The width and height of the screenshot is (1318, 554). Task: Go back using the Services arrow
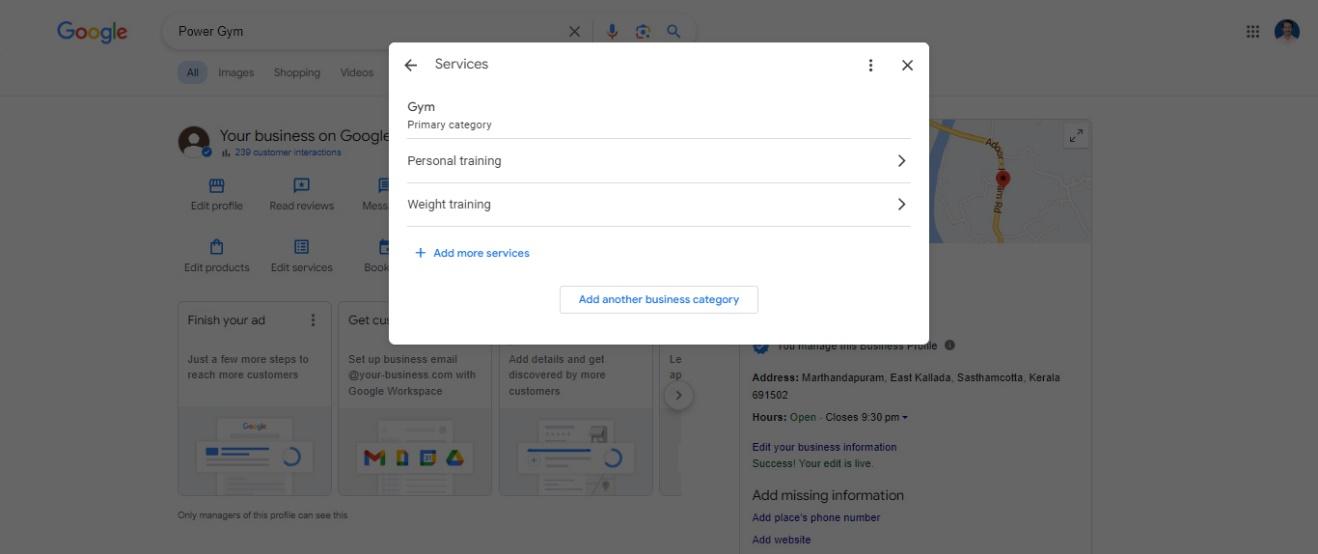(x=410, y=65)
